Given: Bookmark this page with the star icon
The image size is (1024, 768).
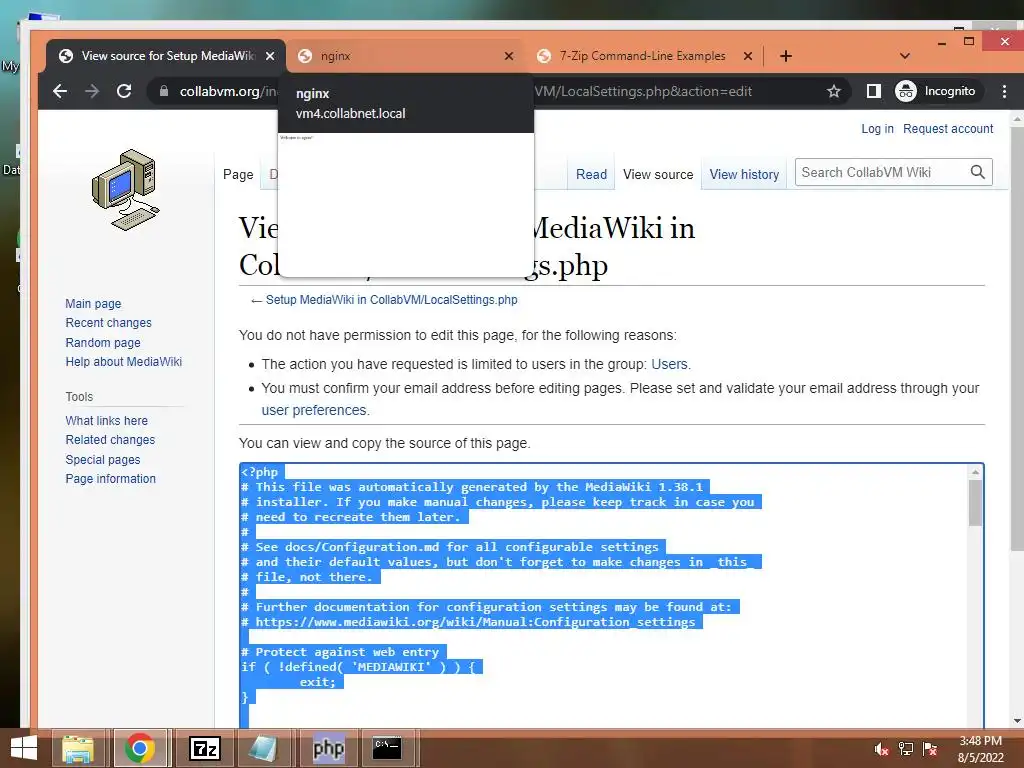Looking at the screenshot, I should tap(833, 91).
